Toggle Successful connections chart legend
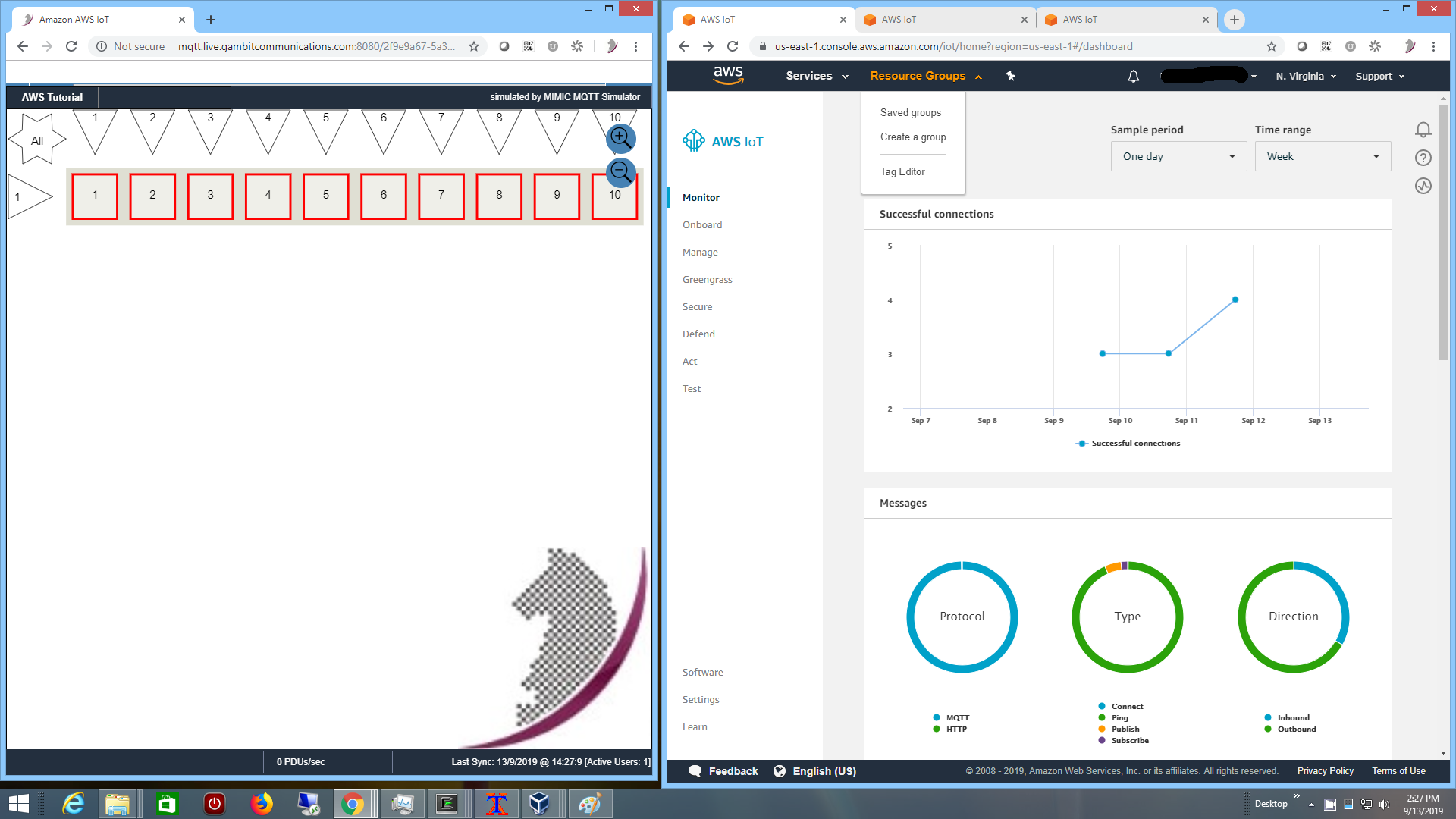Screen dimensions: 1456x819 tap(1128, 443)
